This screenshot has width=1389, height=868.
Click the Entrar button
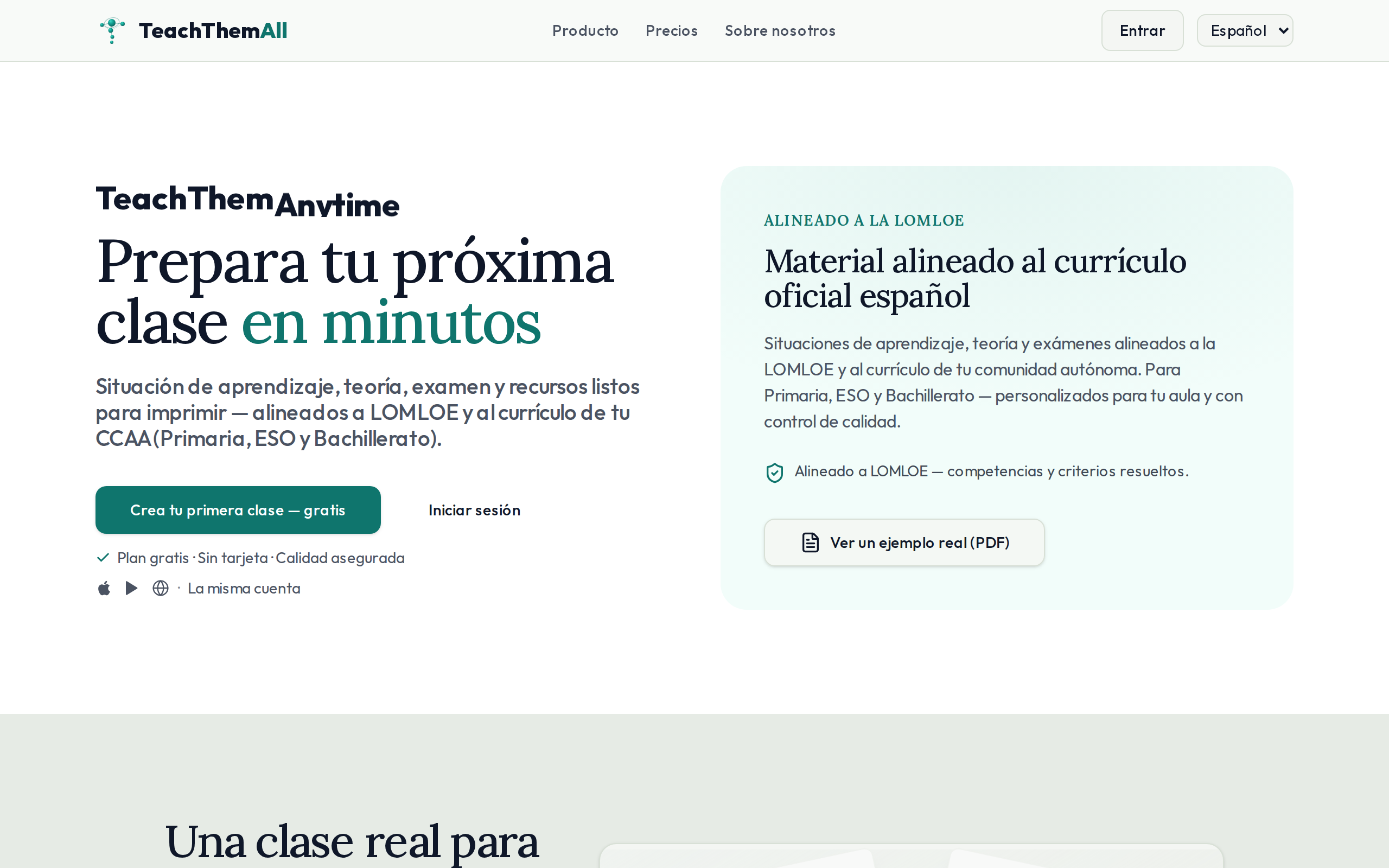point(1142,30)
